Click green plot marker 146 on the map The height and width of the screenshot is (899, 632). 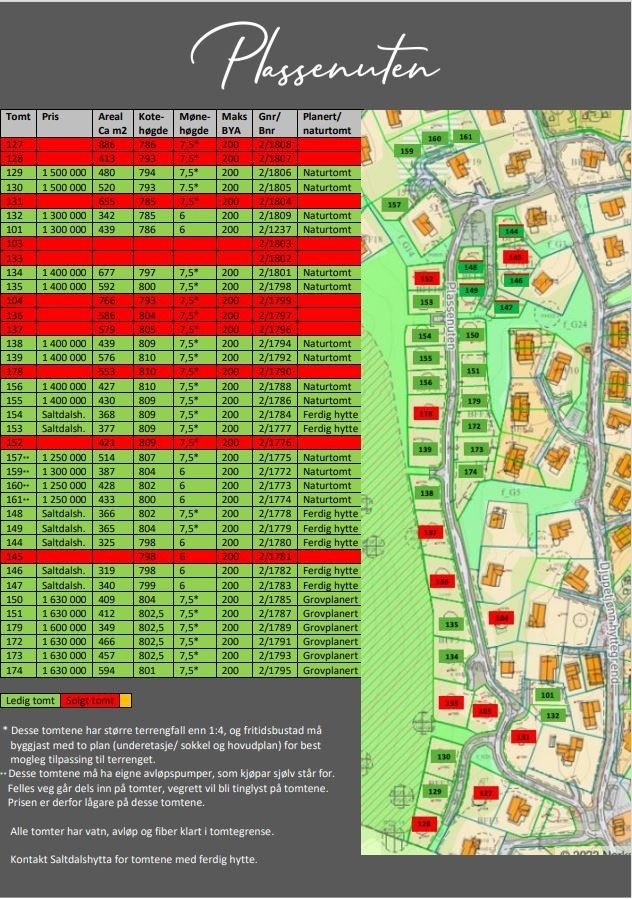(516, 280)
